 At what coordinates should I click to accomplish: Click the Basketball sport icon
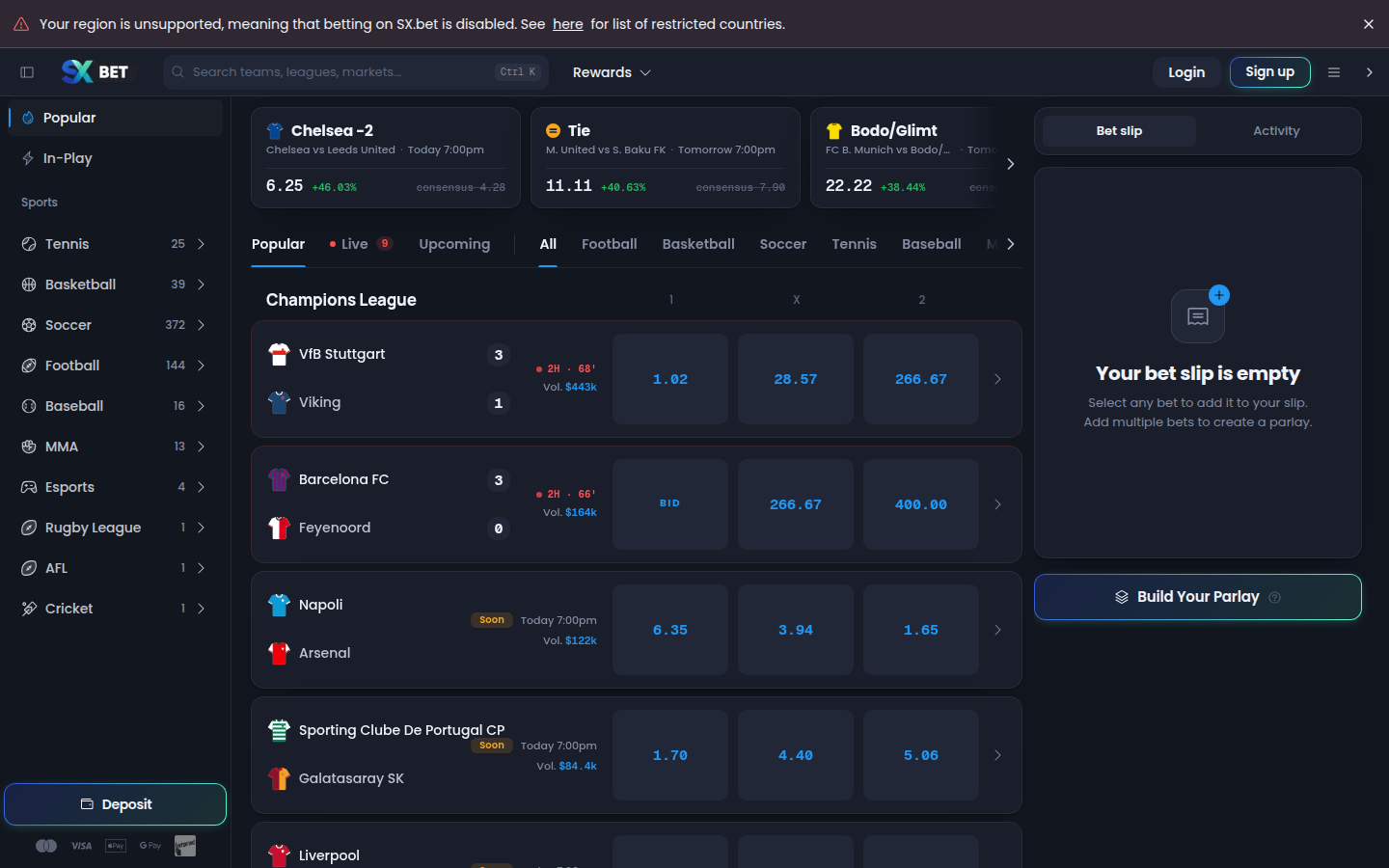[29, 285]
